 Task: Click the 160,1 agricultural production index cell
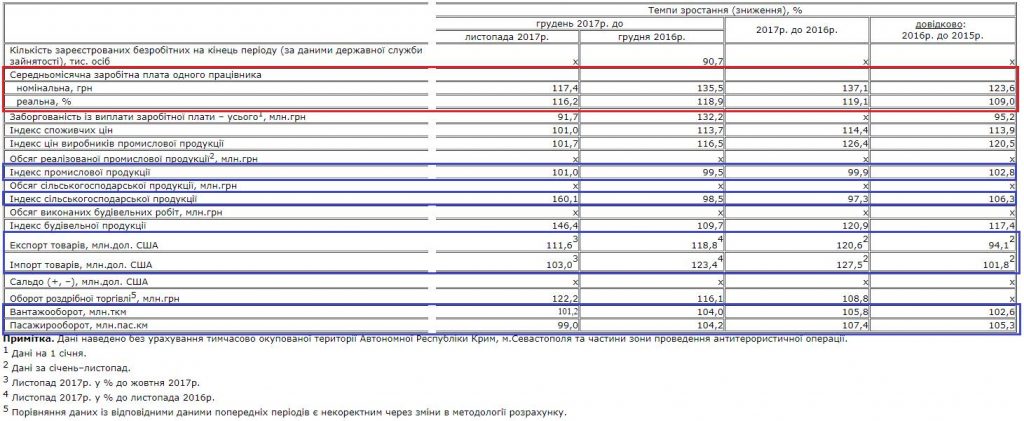pyautogui.click(x=562, y=200)
